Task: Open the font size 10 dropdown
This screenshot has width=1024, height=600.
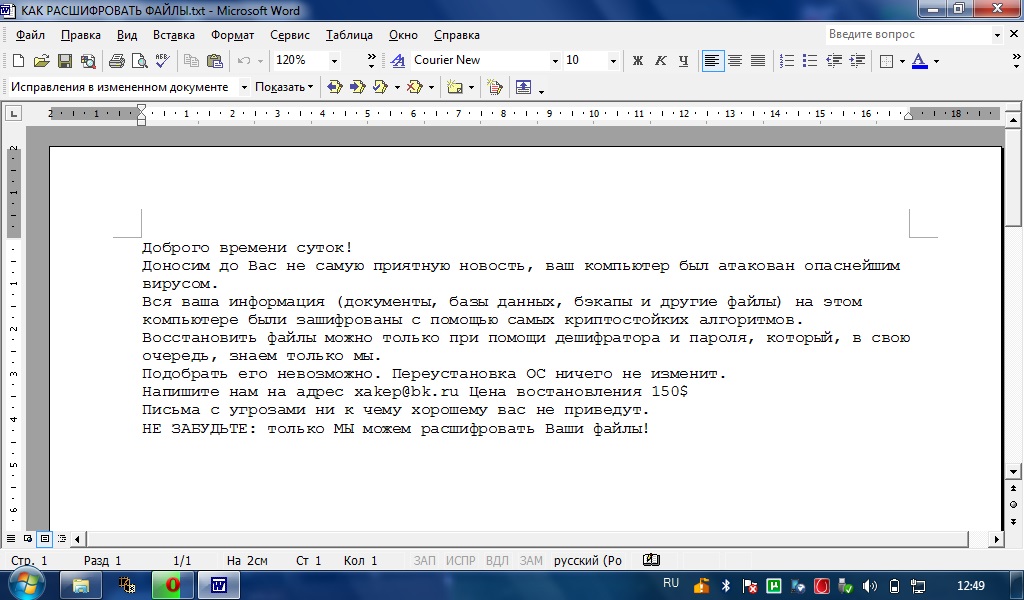Action: click(x=613, y=61)
